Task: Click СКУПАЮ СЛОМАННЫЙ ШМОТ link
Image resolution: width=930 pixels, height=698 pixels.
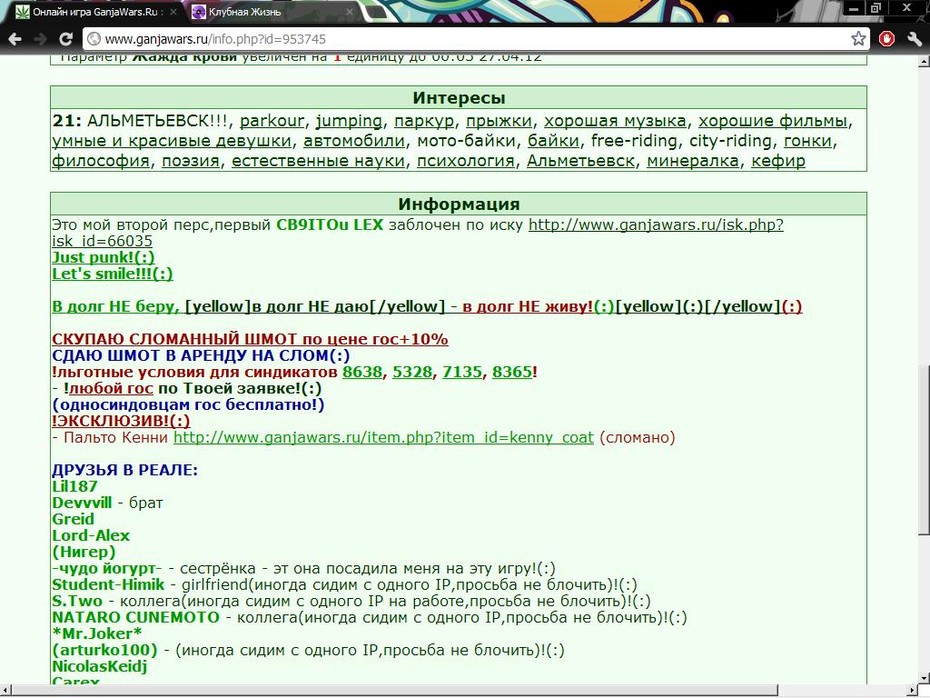Action: (250, 340)
